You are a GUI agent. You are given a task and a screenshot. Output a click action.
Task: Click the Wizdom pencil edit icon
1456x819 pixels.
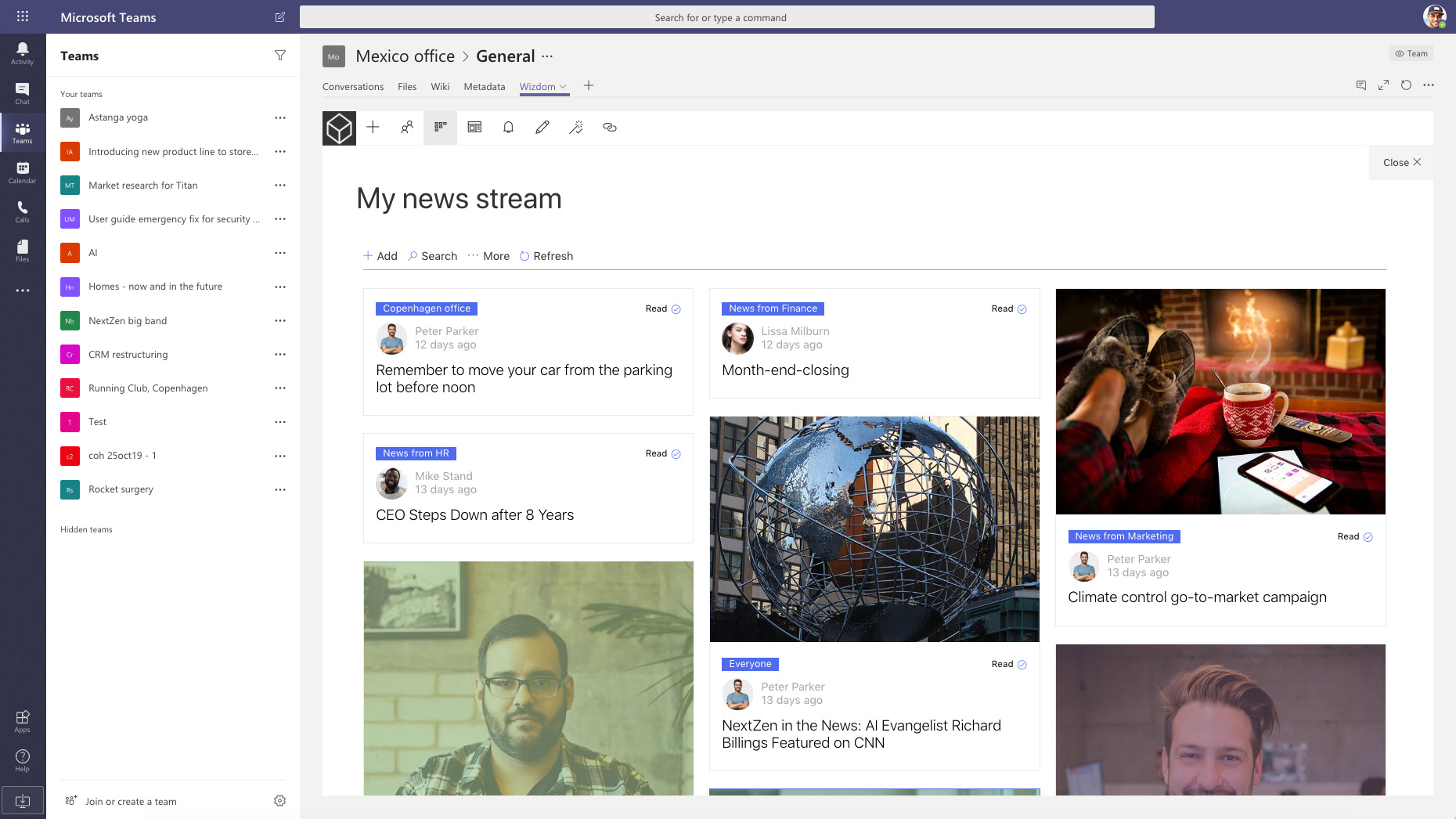click(542, 127)
